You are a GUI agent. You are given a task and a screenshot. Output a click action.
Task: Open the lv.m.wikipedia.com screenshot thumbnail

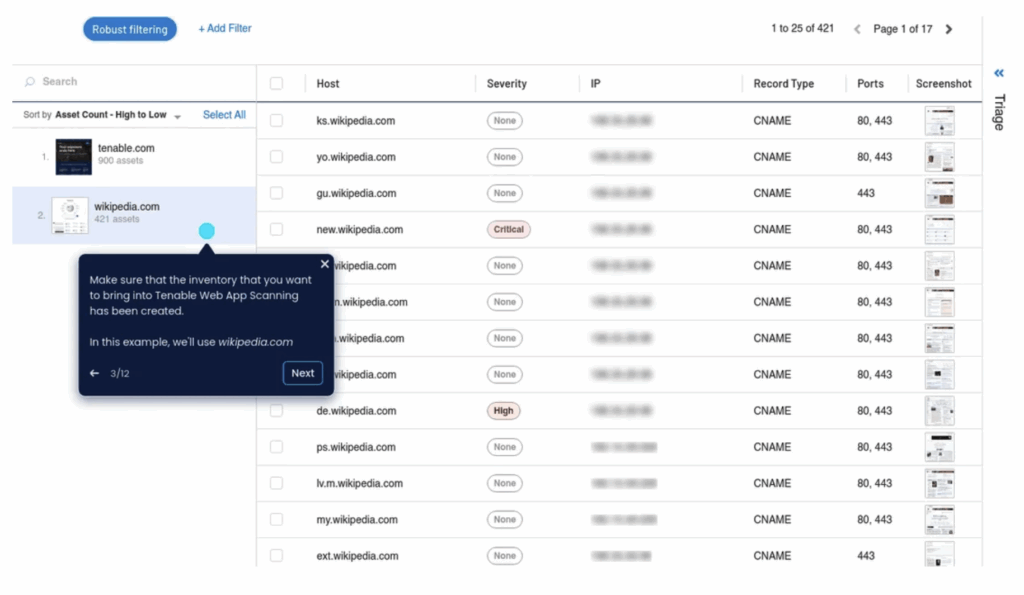(940, 483)
